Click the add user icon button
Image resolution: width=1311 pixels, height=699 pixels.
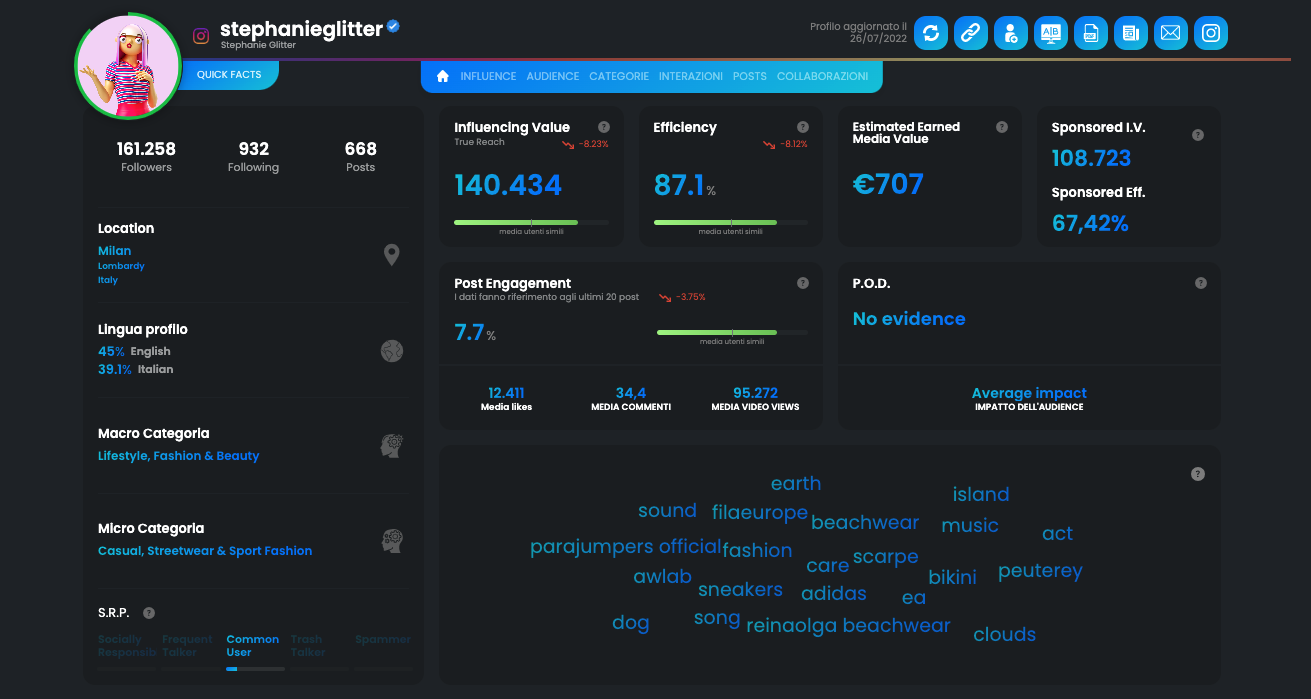tap(1010, 33)
